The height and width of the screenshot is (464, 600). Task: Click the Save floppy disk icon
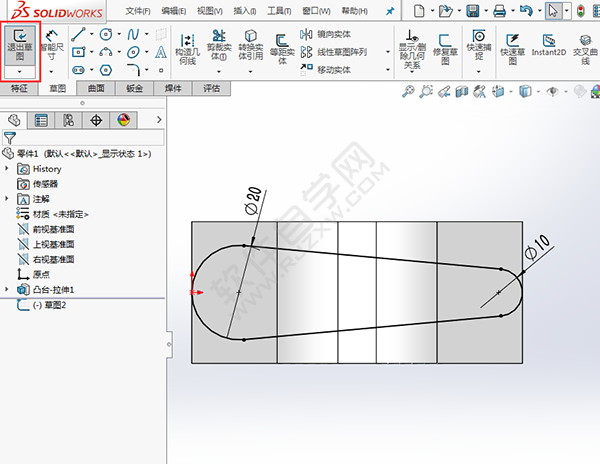coord(472,11)
